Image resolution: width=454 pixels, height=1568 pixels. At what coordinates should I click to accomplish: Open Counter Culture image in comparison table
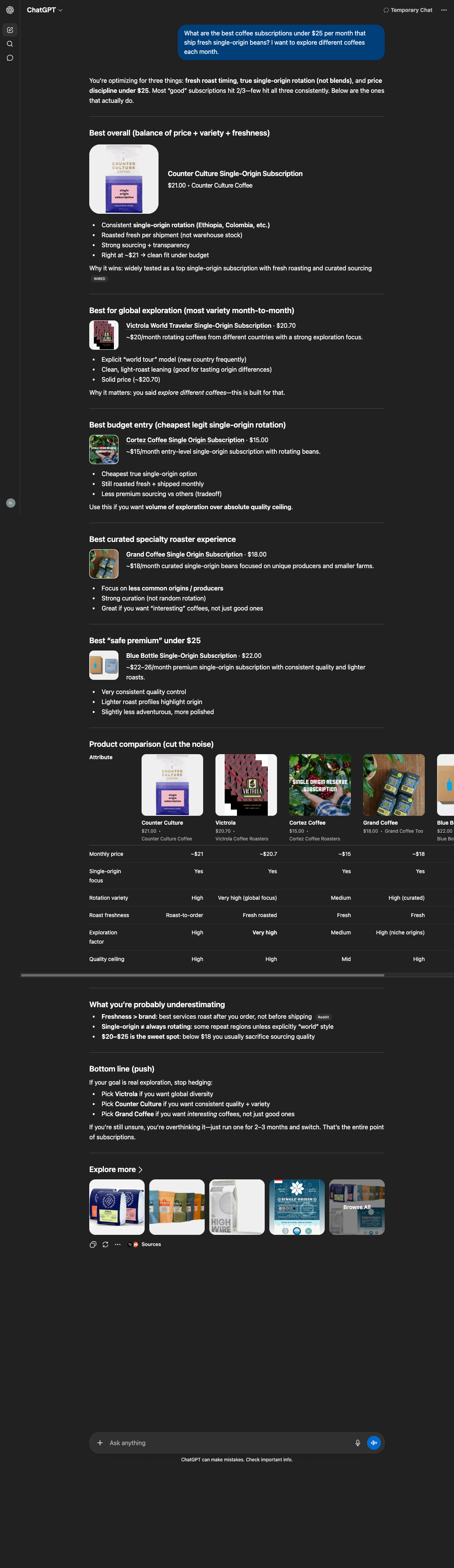pyautogui.click(x=173, y=785)
